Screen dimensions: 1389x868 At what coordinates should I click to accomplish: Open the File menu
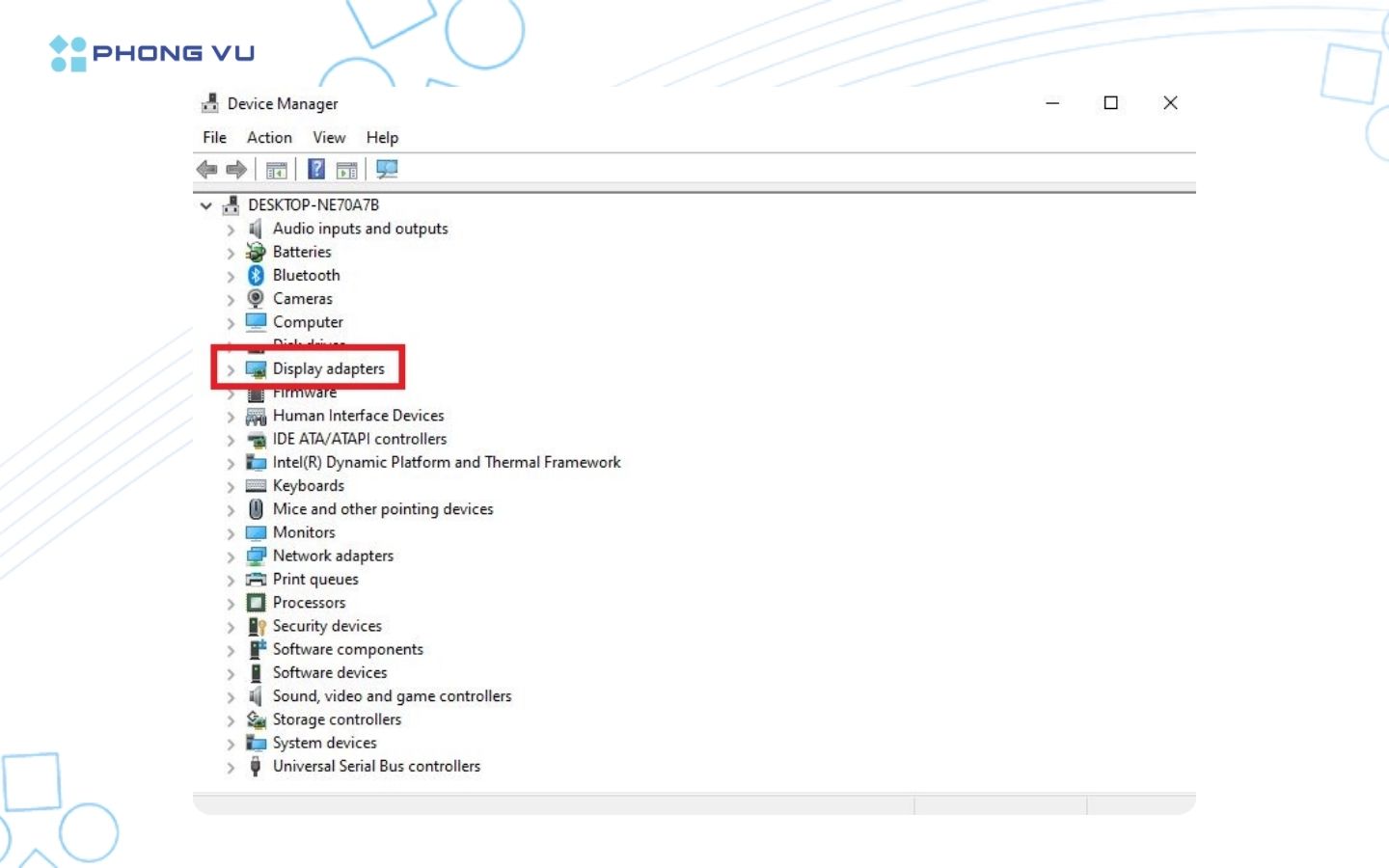(x=214, y=138)
